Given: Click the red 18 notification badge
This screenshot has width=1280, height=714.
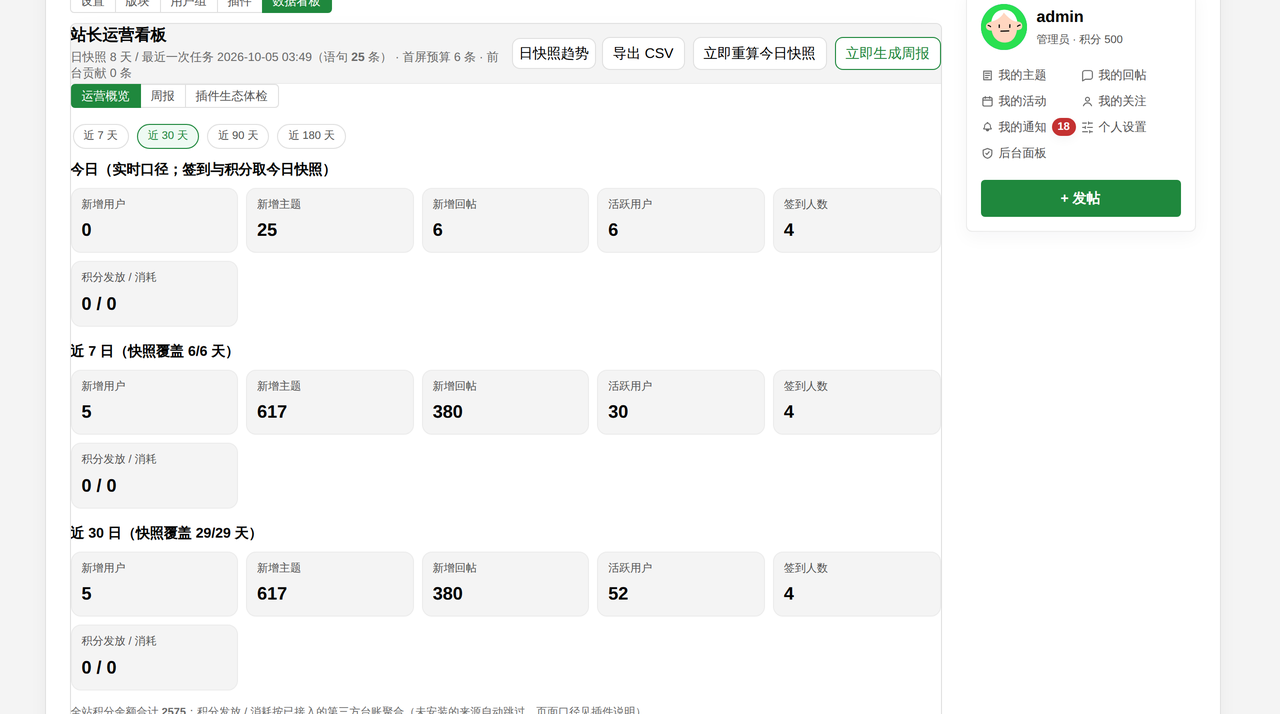Looking at the screenshot, I should [1064, 127].
